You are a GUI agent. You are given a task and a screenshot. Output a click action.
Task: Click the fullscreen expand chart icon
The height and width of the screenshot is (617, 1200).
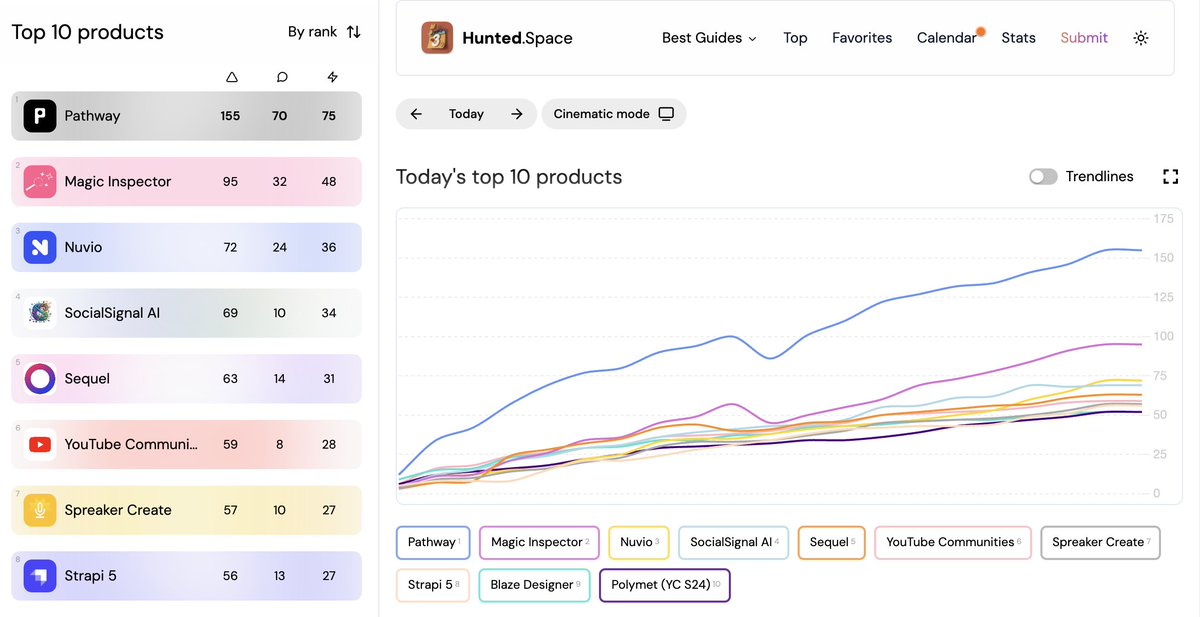pyautogui.click(x=1171, y=177)
